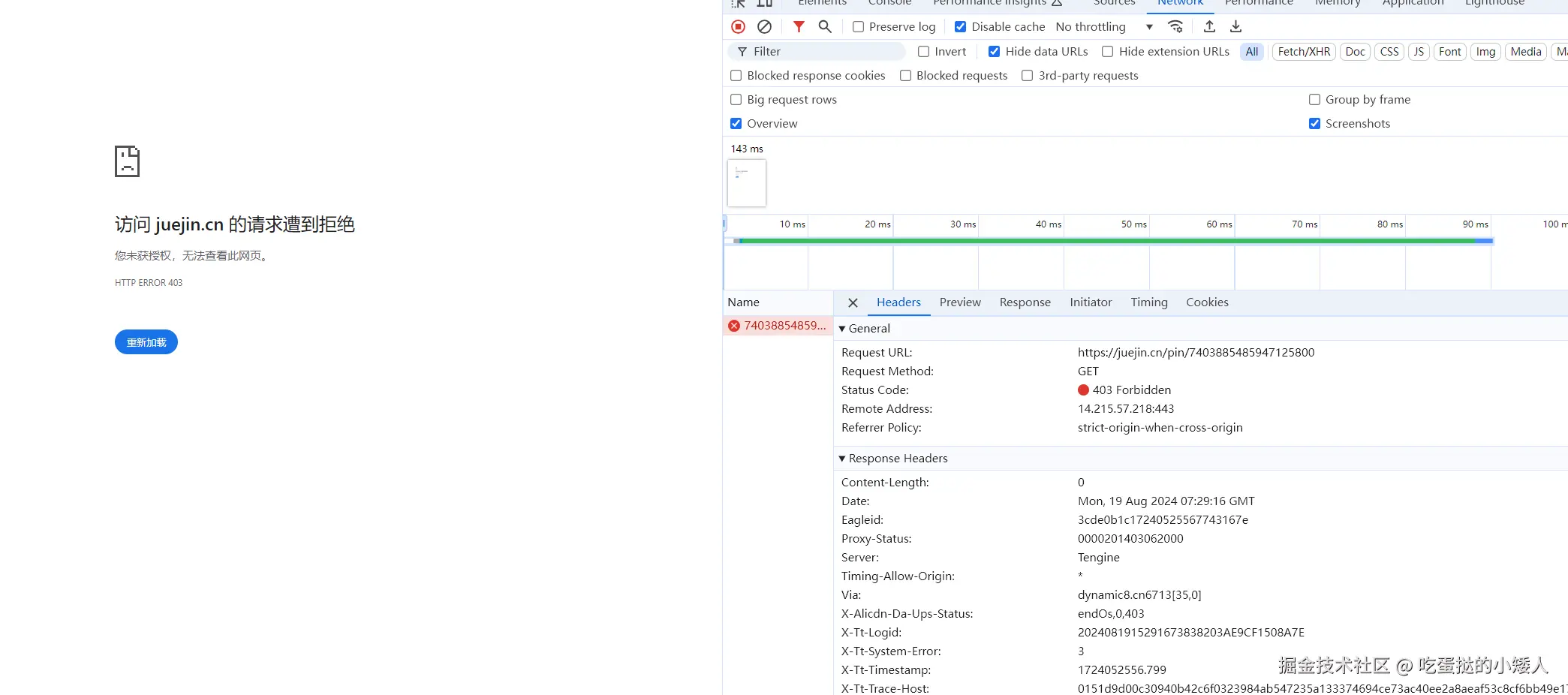
Task: Toggle the red filter funnel icon
Action: [x=799, y=27]
